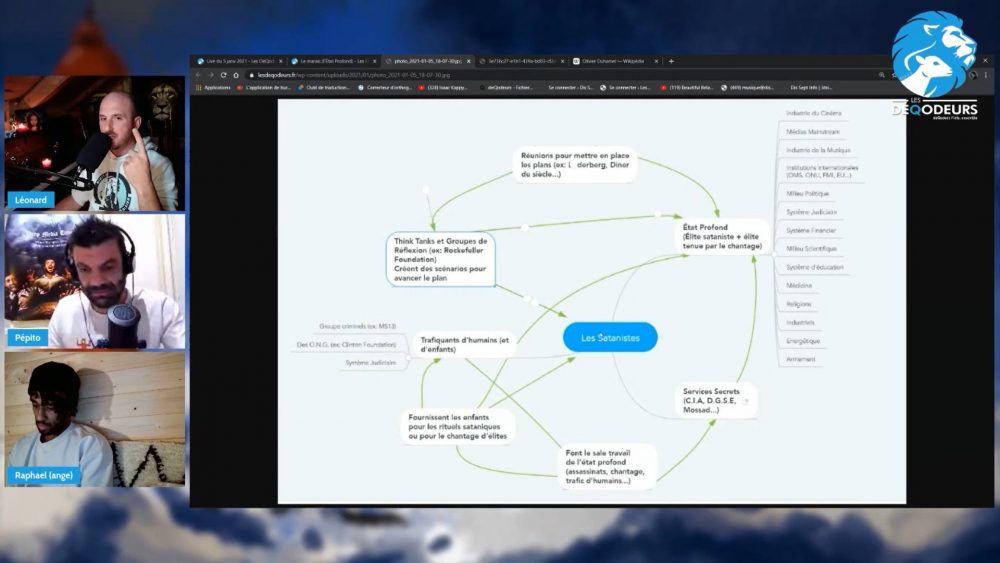The height and width of the screenshot is (563, 1000).
Task: View site info via the padlock icon
Action: (x=252, y=75)
